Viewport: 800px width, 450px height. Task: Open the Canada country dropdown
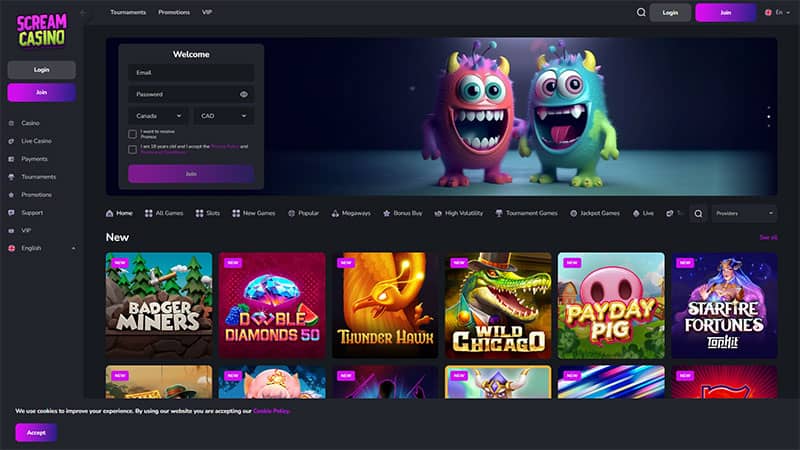click(158, 116)
